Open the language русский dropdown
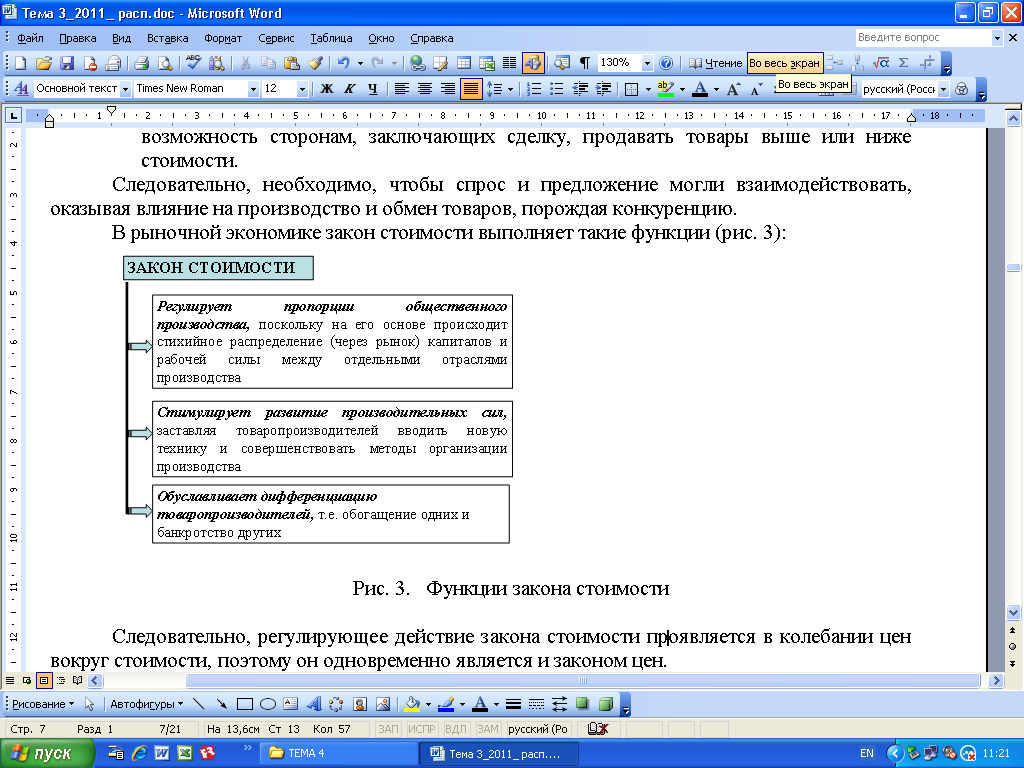 point(943,89)
